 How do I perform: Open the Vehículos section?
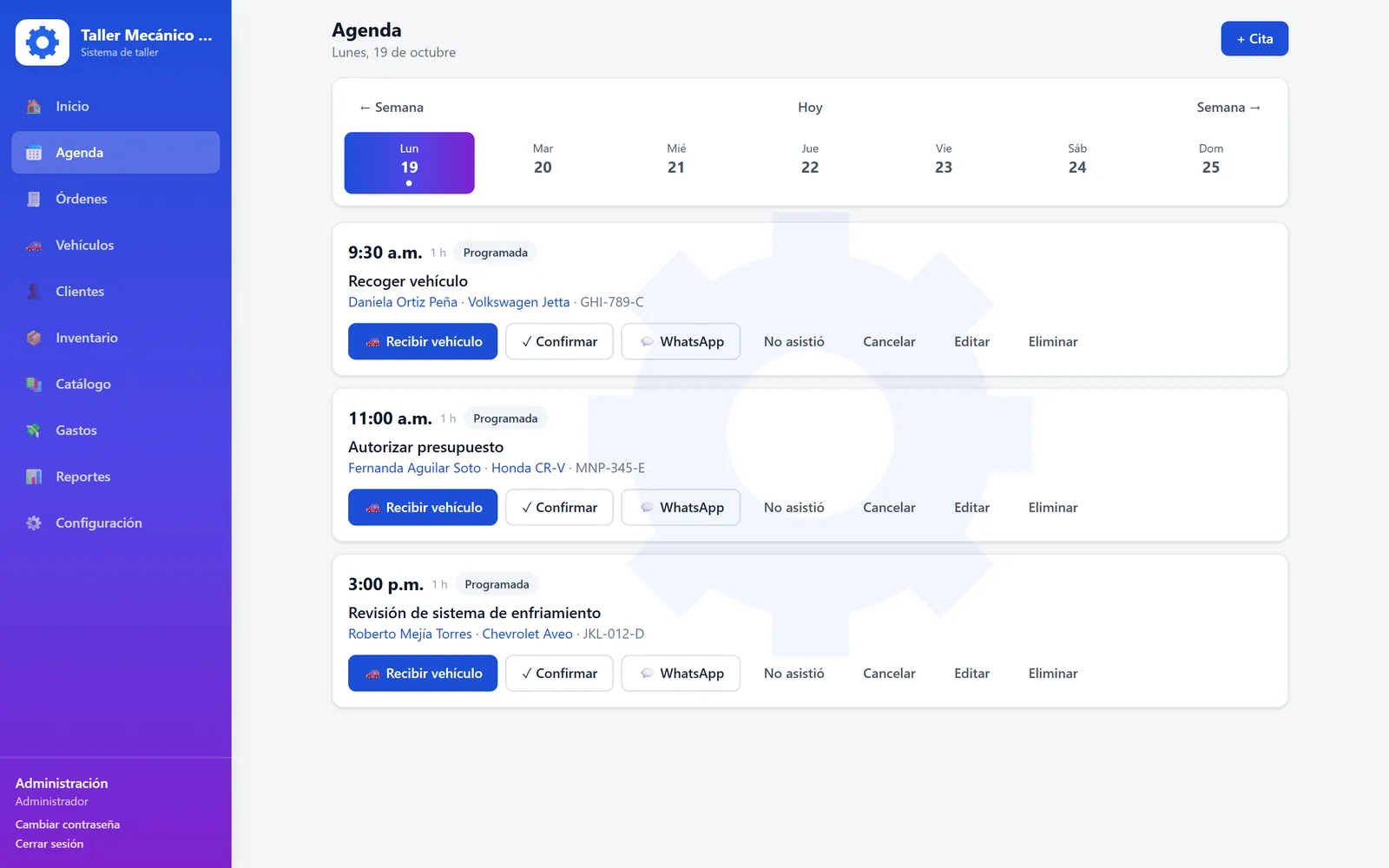115,246
